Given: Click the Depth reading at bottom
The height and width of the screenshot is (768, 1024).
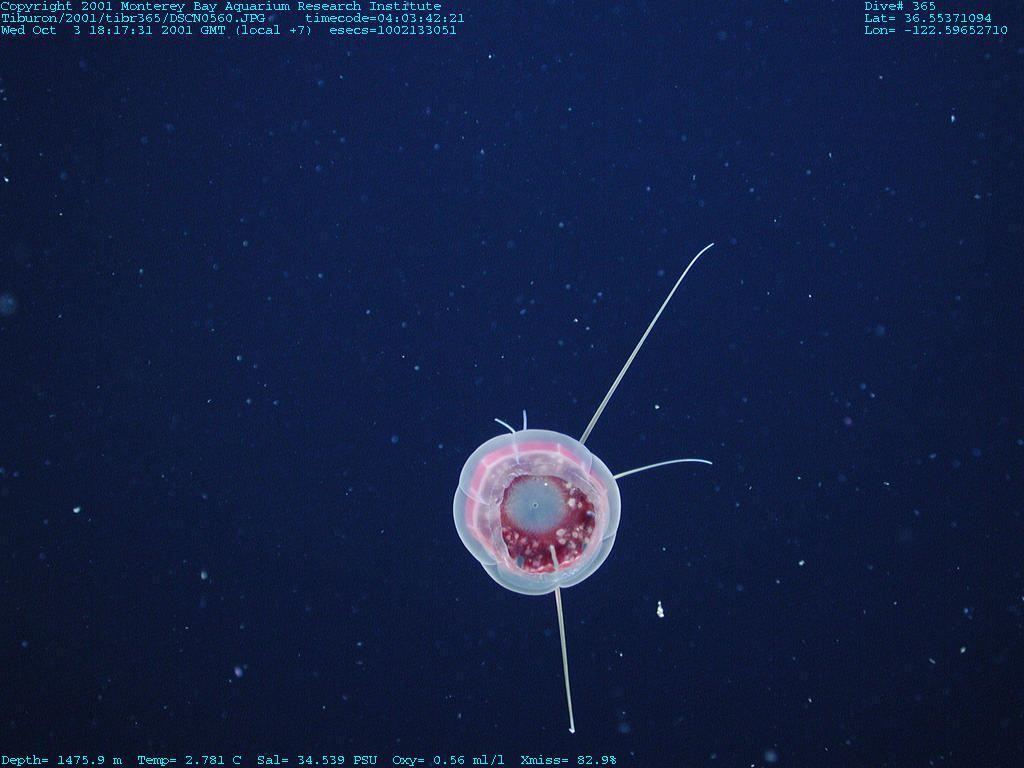Looking at the screenshot, I should [x=61, y=760].
